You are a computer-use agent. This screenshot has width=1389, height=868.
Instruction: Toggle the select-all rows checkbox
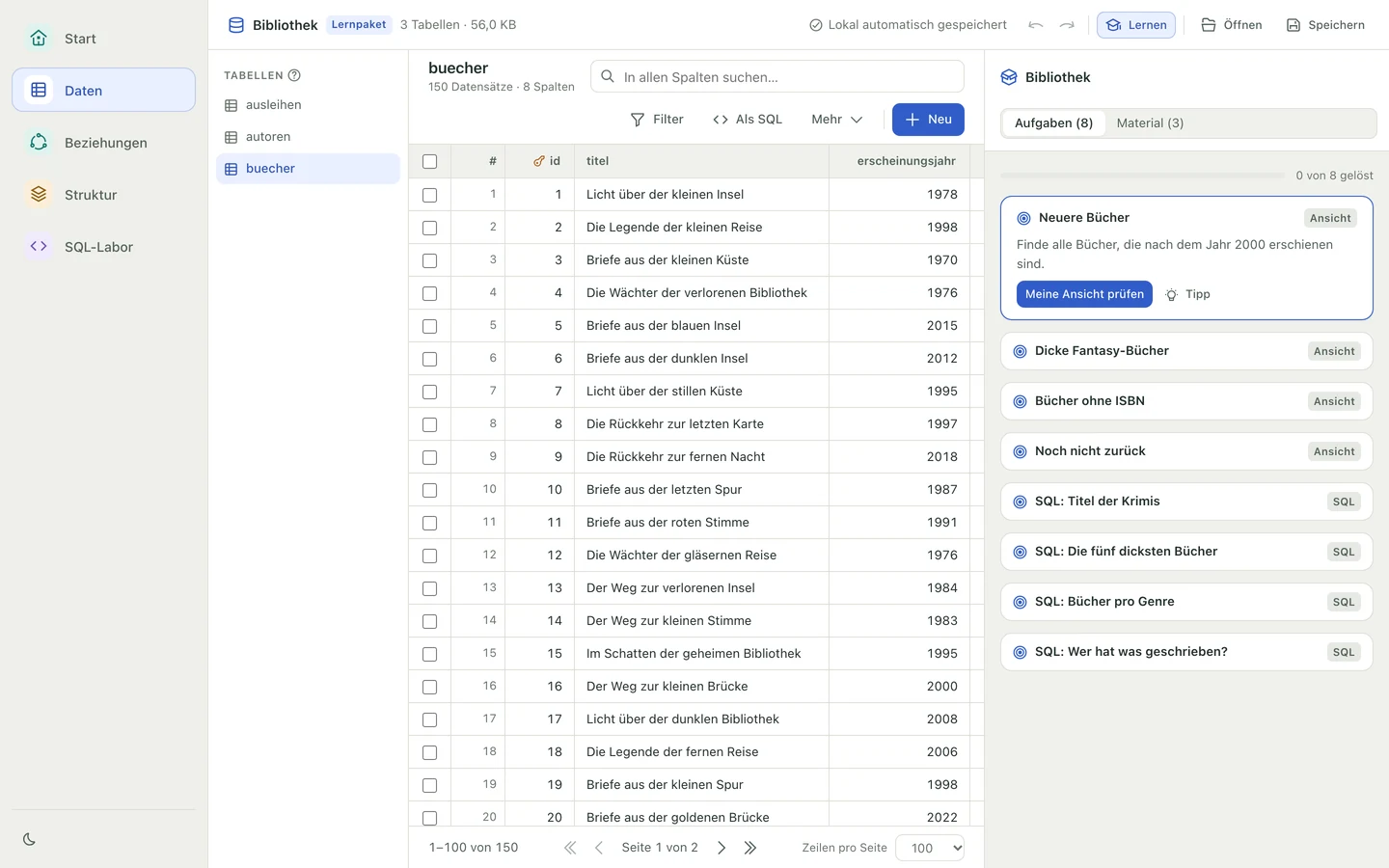point(430,161)
